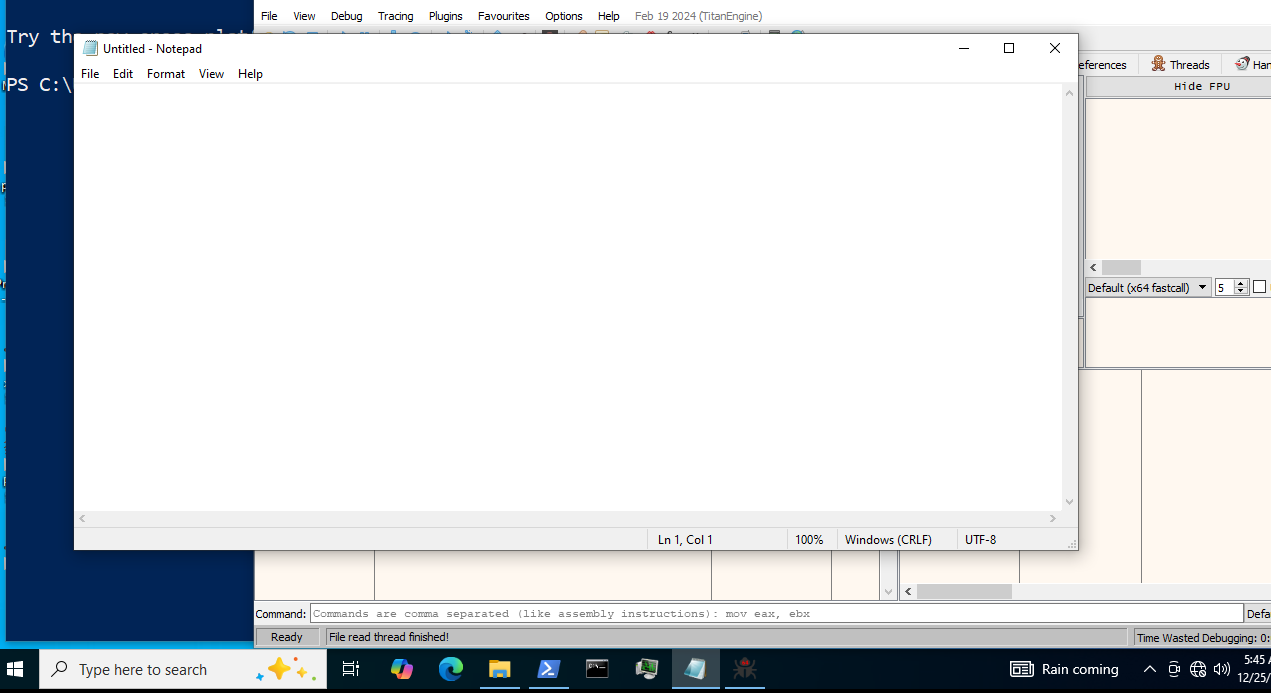Switch to PowerShell taskbar icon
Screen dimensions: 1271x693
tap(549, 669)
